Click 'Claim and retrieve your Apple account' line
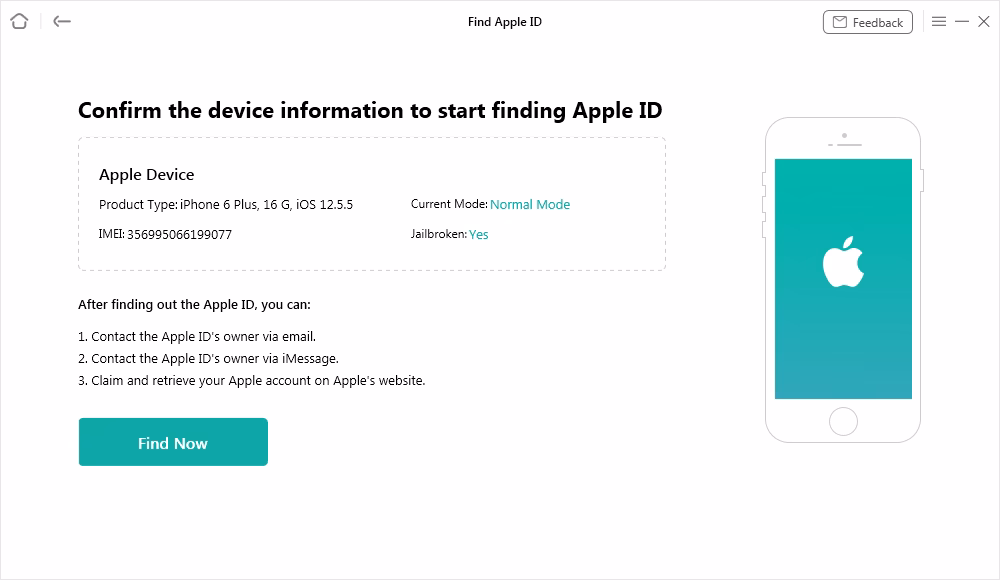1000x580 pixels. pyautogui.click(x=251, y=380)
